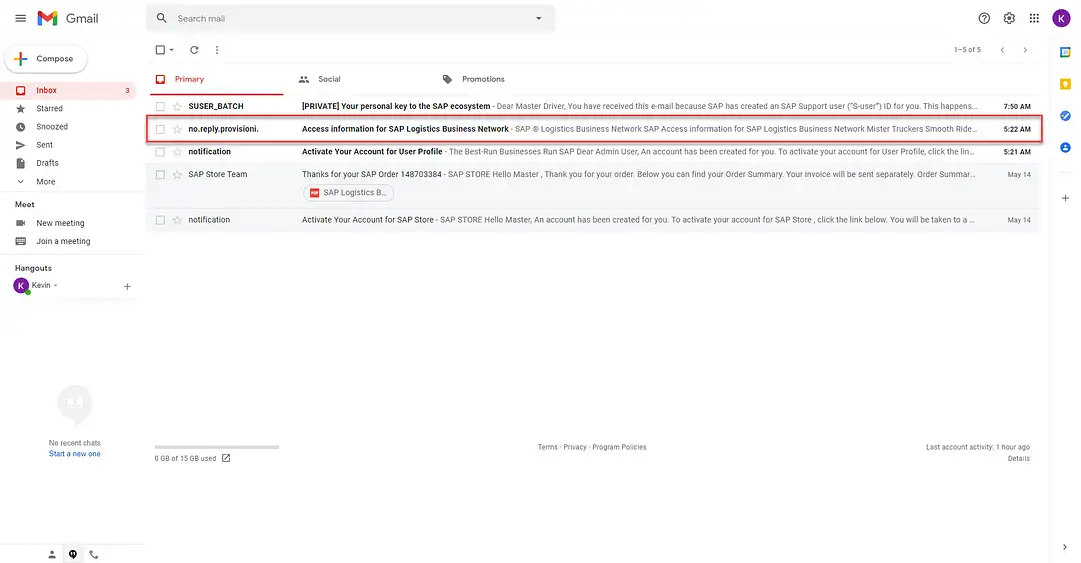
Task: Select the no.reply.provisioni. email checkbox
Action: click(x=160, y=129)
